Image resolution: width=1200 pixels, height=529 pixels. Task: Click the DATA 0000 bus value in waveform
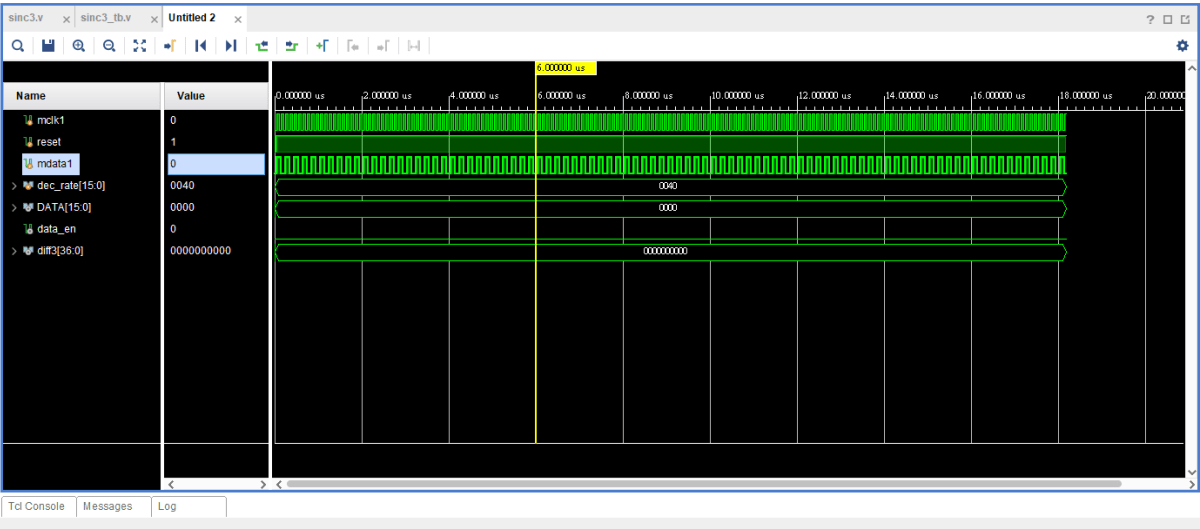point(668,208)
